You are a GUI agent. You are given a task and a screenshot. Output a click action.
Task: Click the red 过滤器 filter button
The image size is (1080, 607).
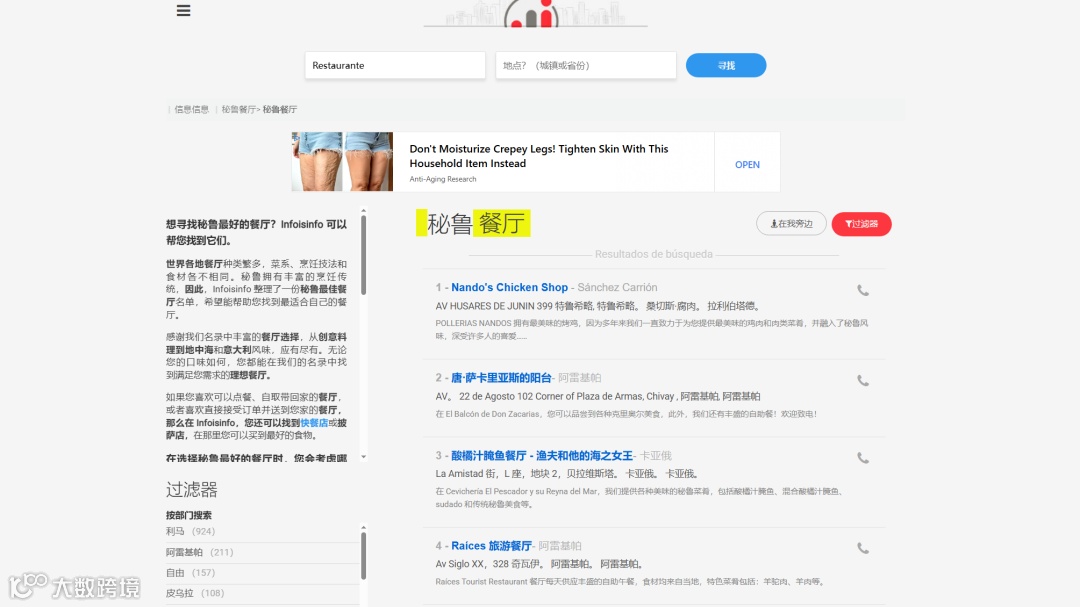point(862,224)
